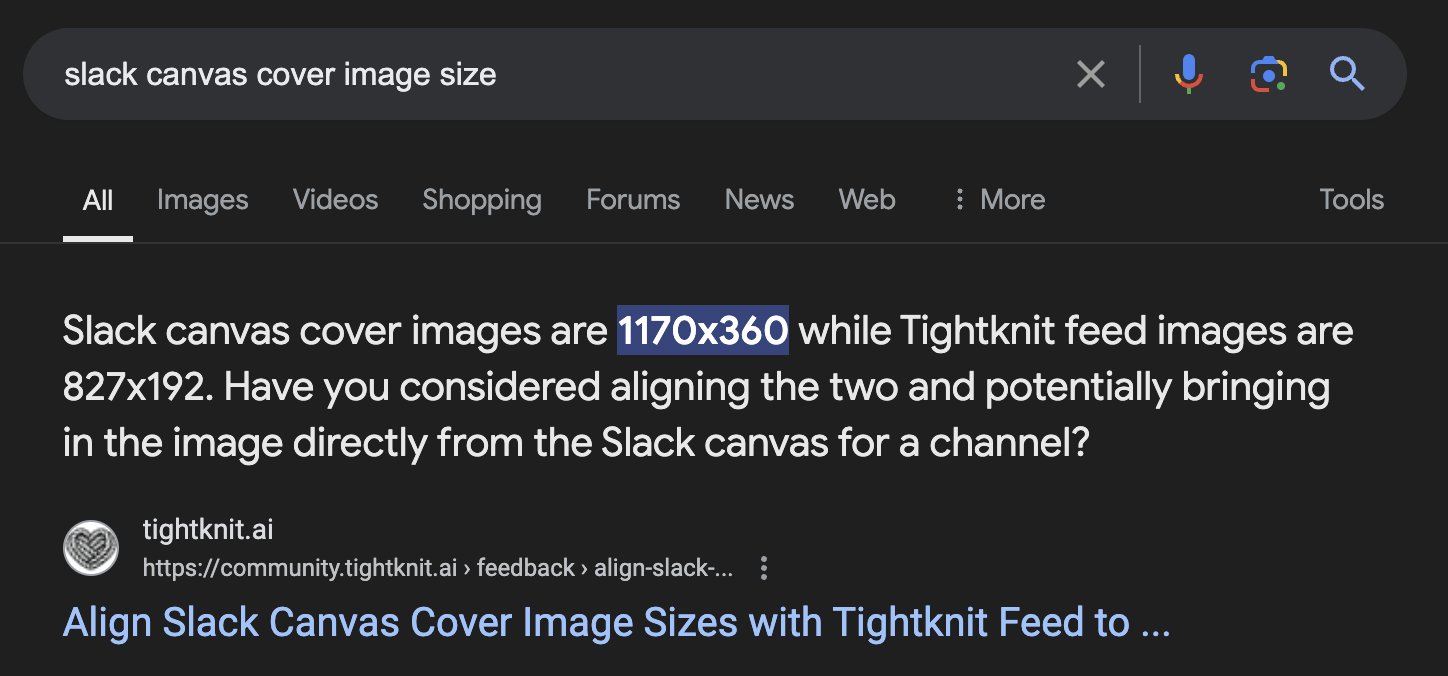Open the Align Slack Canvas Cover Image Sizes result
1448x676 pixels.
(616, 622)
